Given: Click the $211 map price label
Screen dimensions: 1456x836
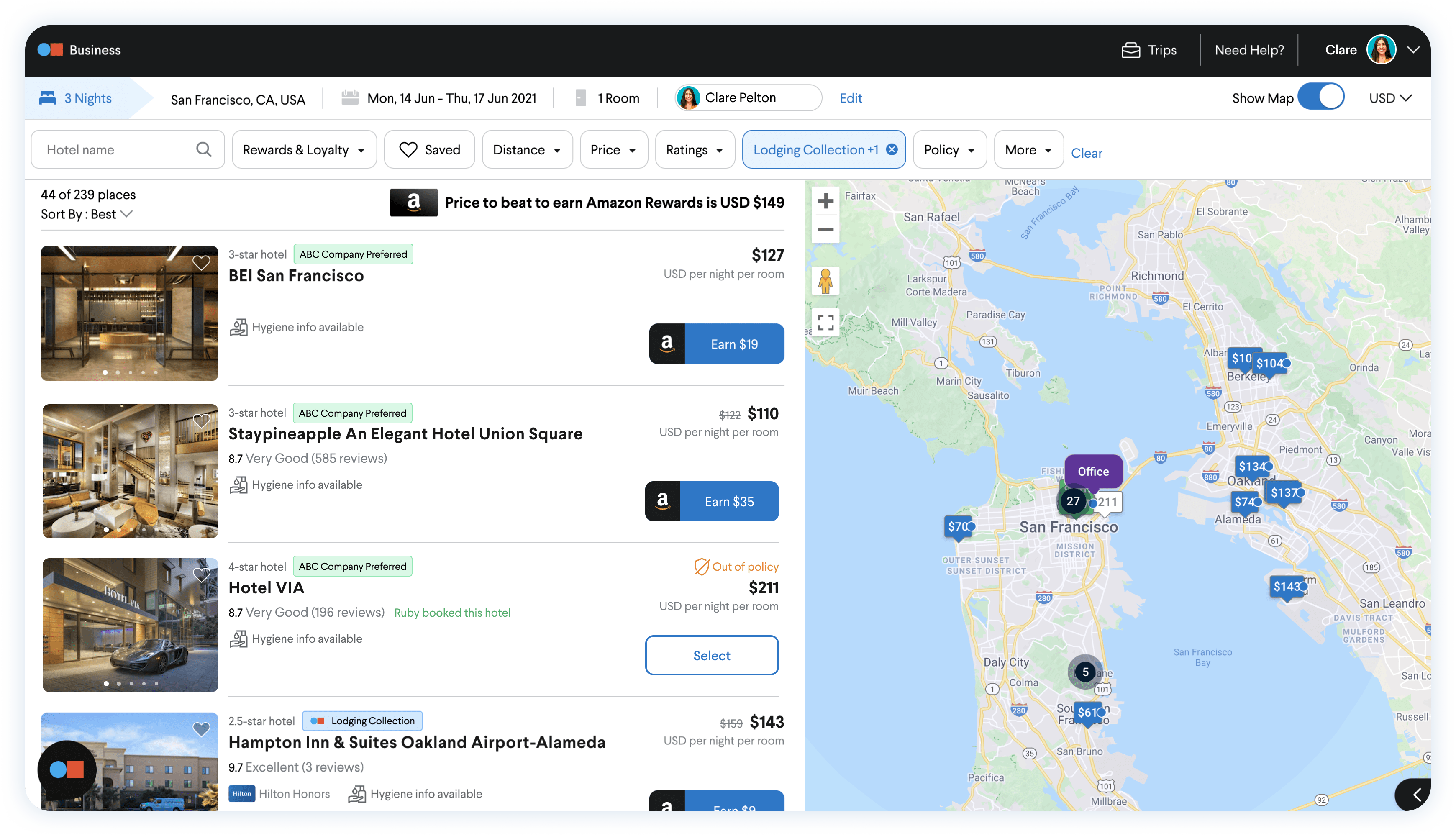Looking at the screenshot, I should click(1107, 502).
